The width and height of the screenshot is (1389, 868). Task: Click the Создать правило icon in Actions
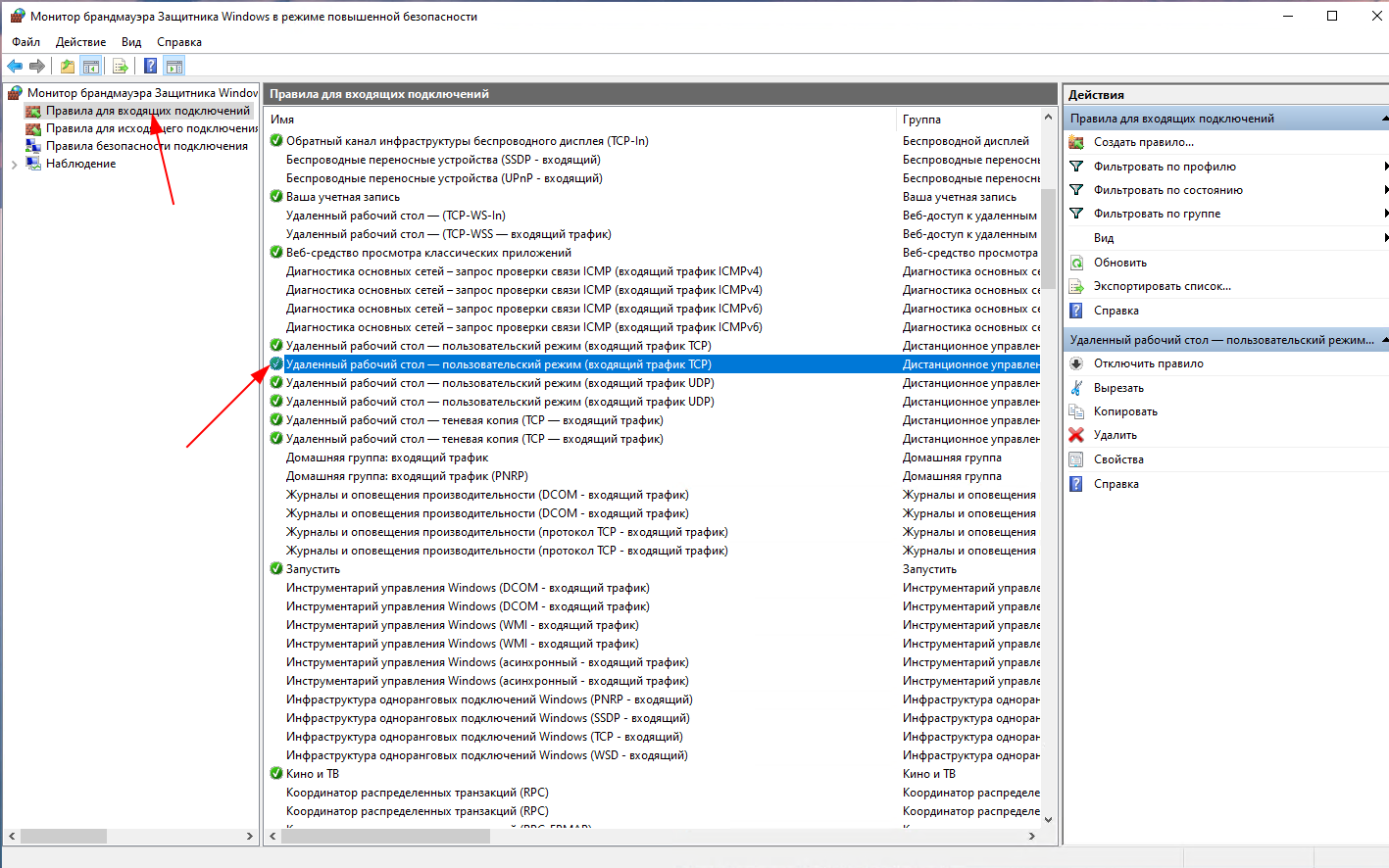click(x=1076, y=142)
